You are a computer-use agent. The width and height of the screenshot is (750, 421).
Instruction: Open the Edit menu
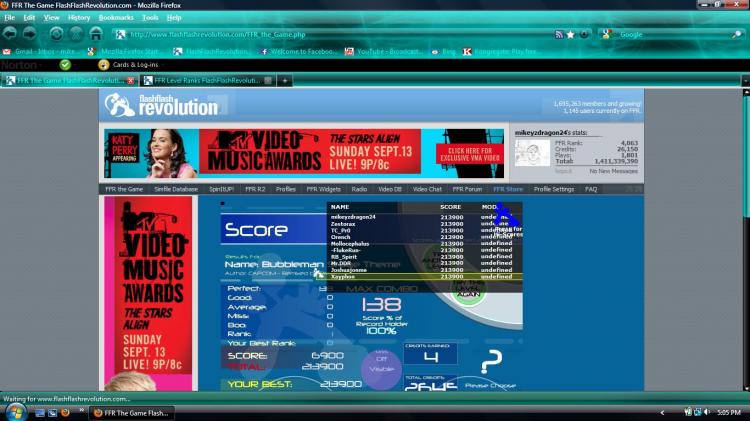tap(29, 18)
